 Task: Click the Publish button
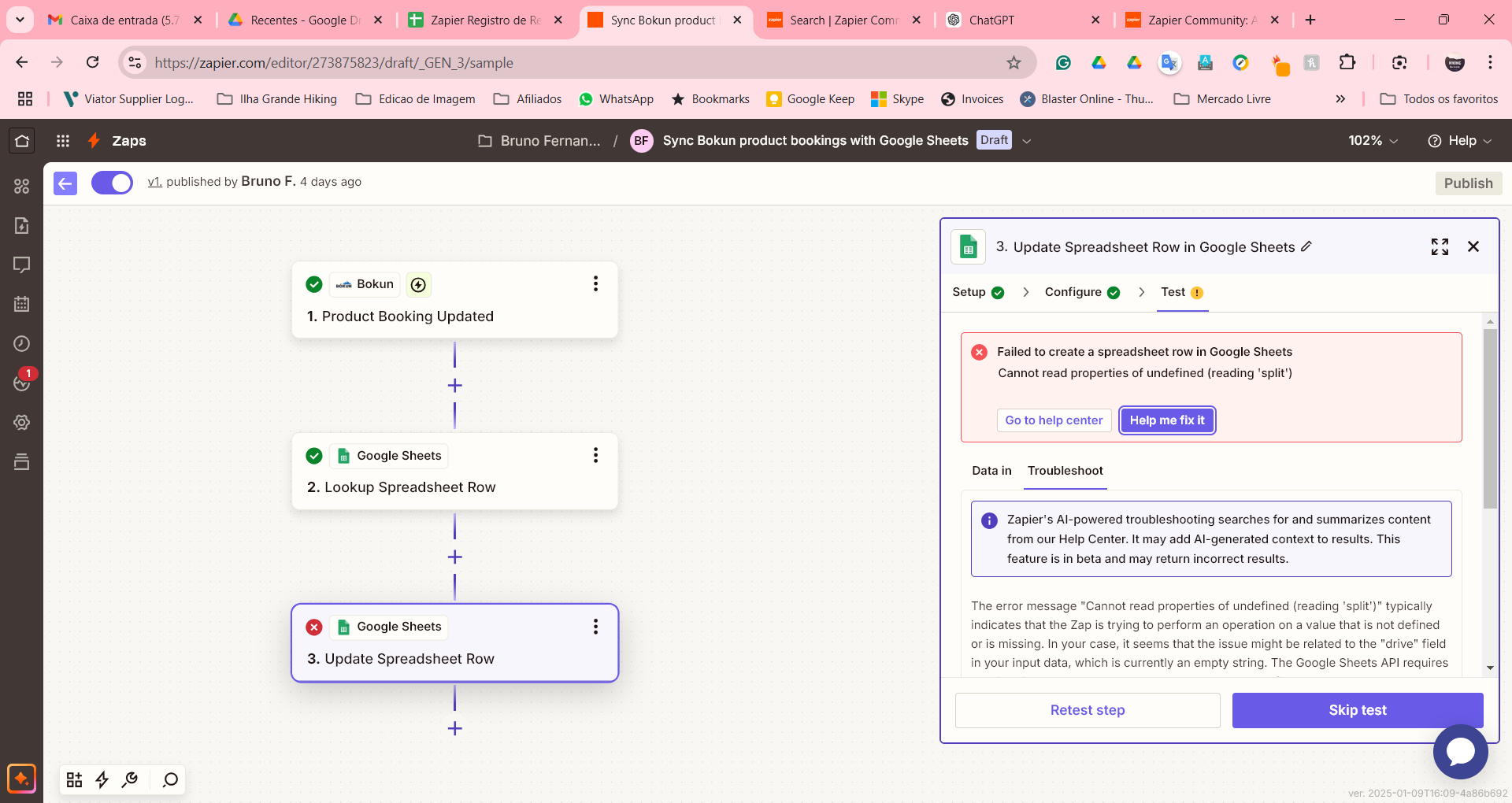click(1468, 183)
